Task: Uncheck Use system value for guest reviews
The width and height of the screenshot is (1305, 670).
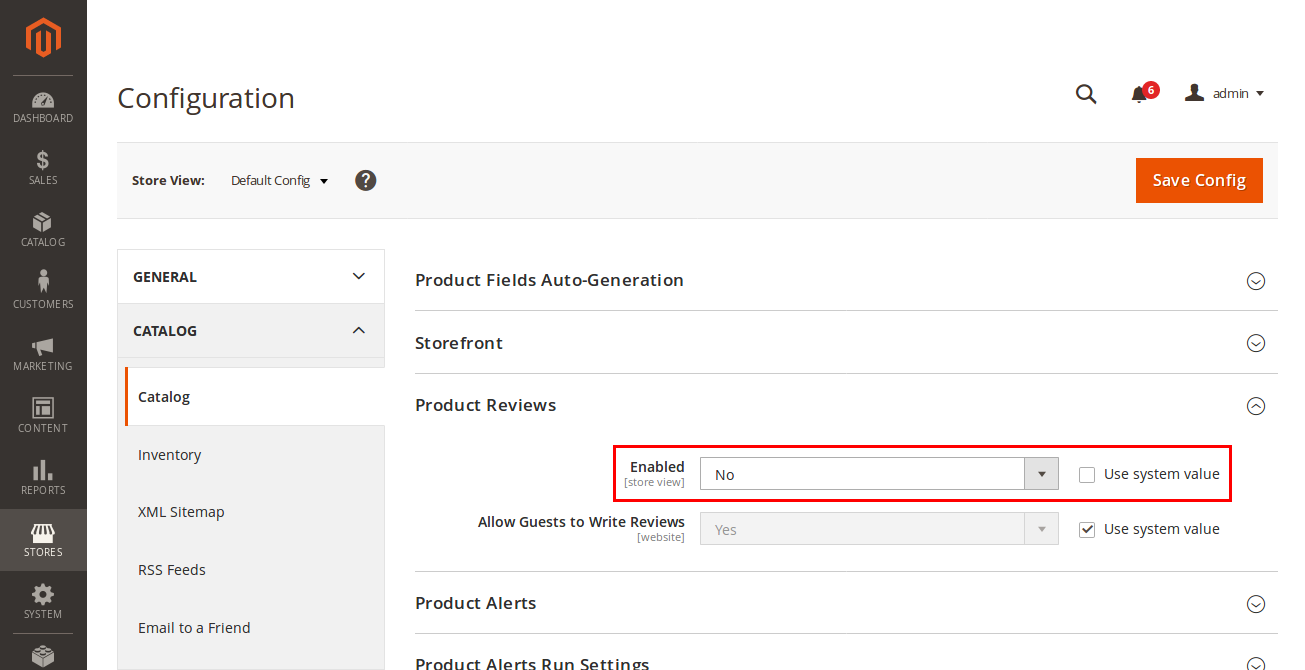Action: 1087,530
